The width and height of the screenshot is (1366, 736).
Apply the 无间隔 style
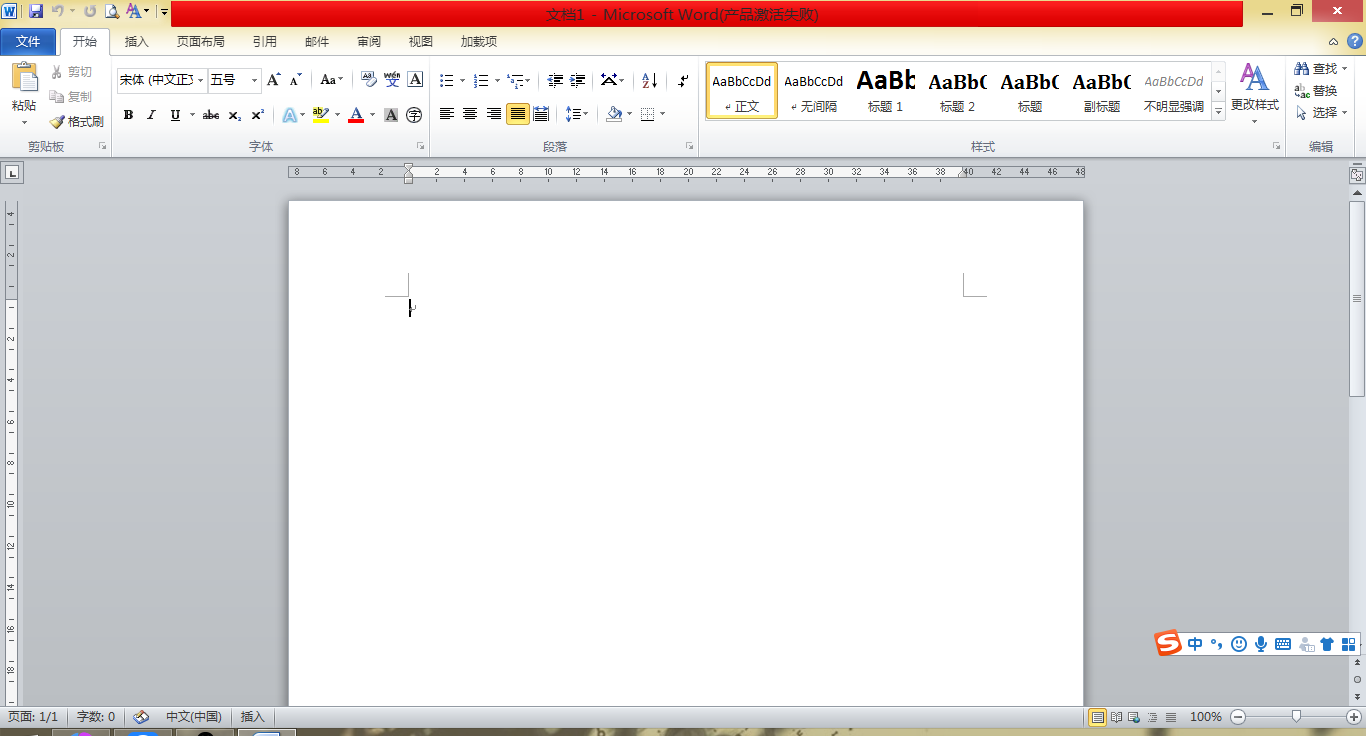[814, 91]
